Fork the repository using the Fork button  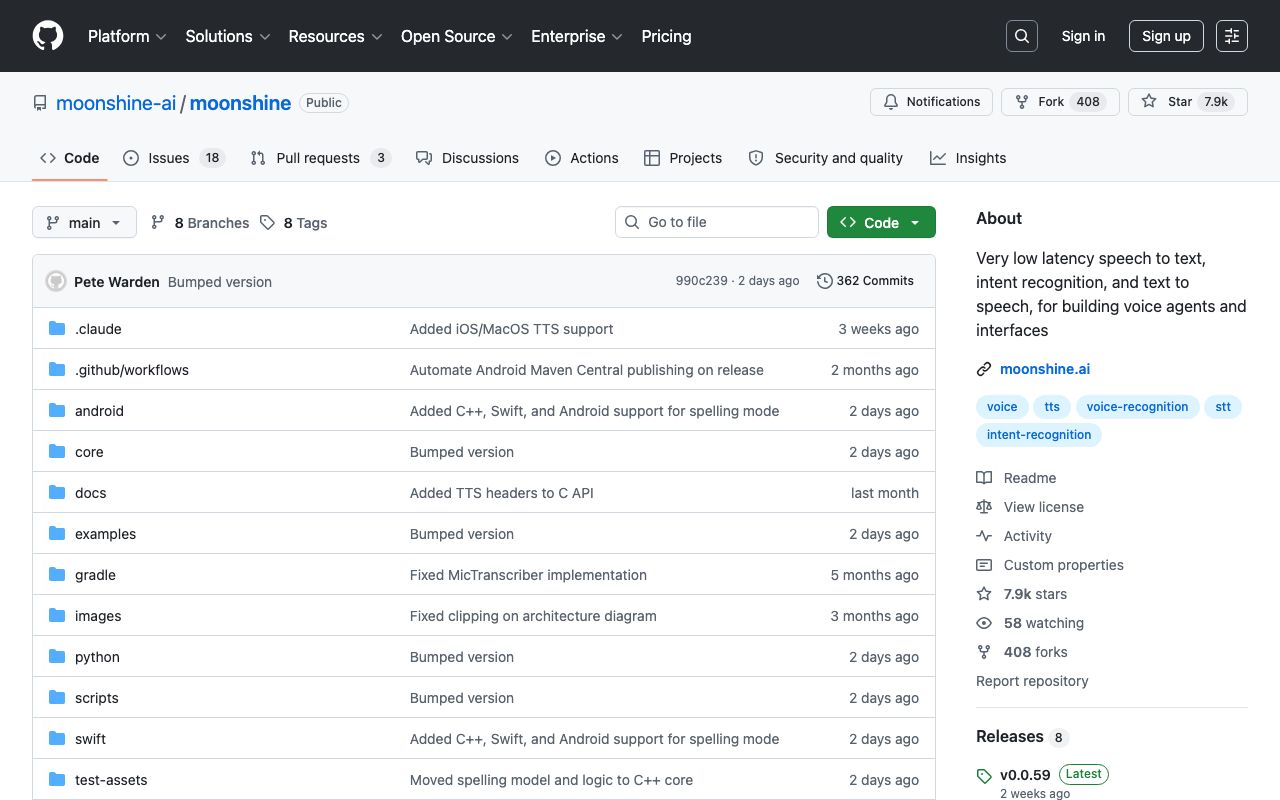[1060, 102]
